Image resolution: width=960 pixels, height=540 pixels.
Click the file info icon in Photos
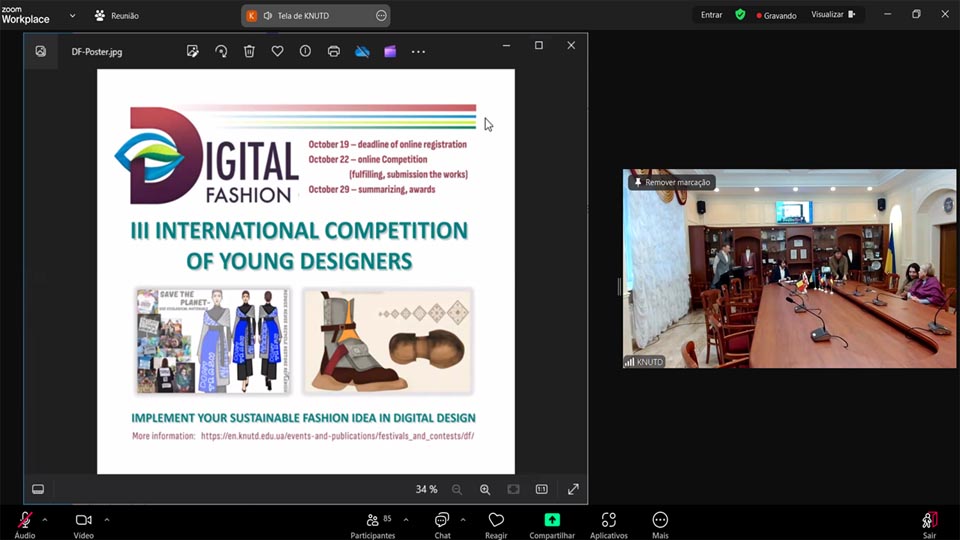[305, 51]
